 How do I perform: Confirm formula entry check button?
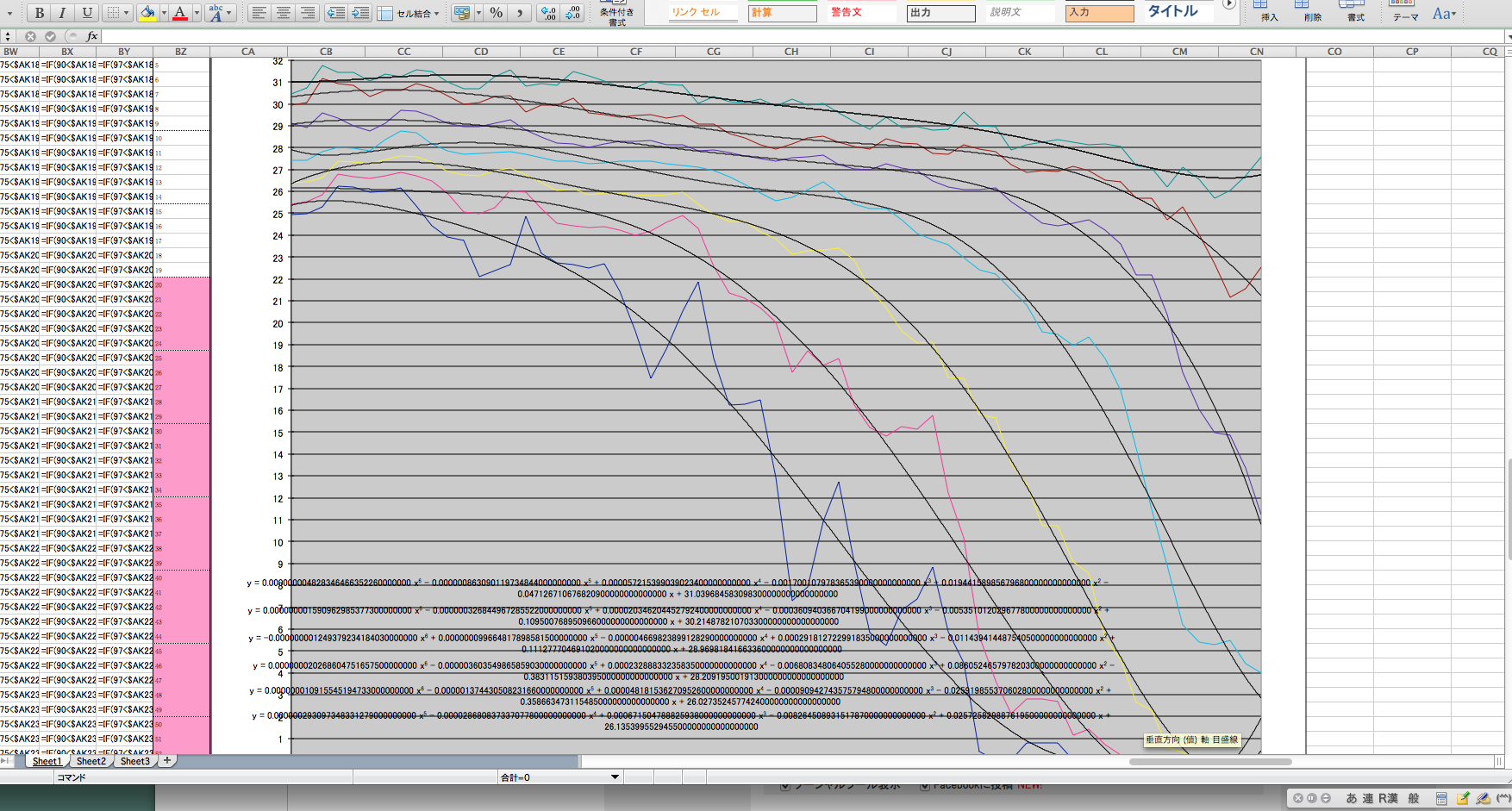pyautogui.click(x=50, y=36)
